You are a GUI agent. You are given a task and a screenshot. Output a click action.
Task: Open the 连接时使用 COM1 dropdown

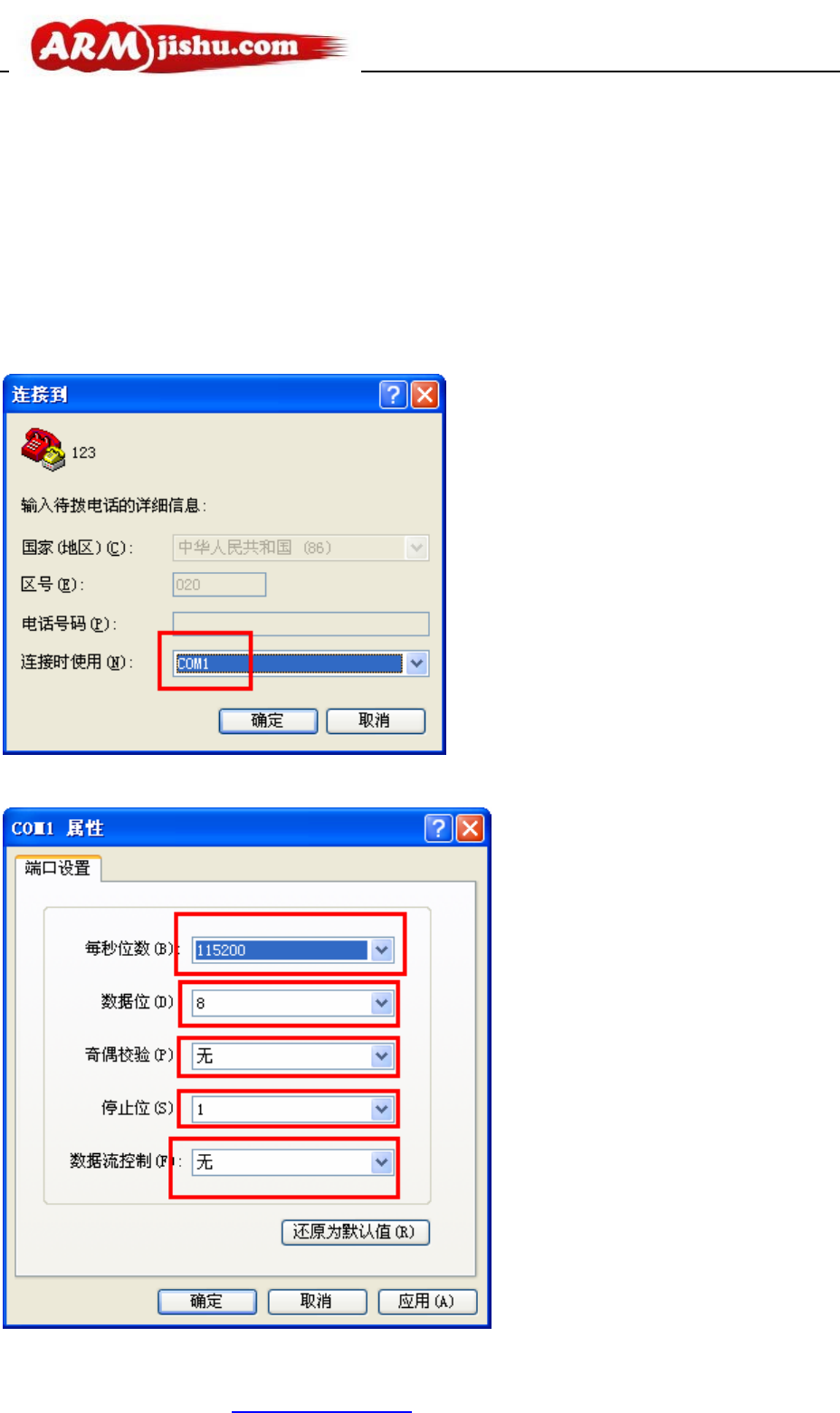(416, 664)
